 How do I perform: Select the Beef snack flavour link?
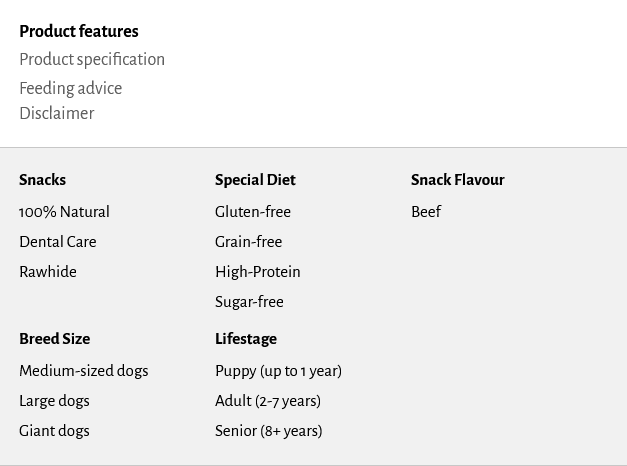[426, 212]
